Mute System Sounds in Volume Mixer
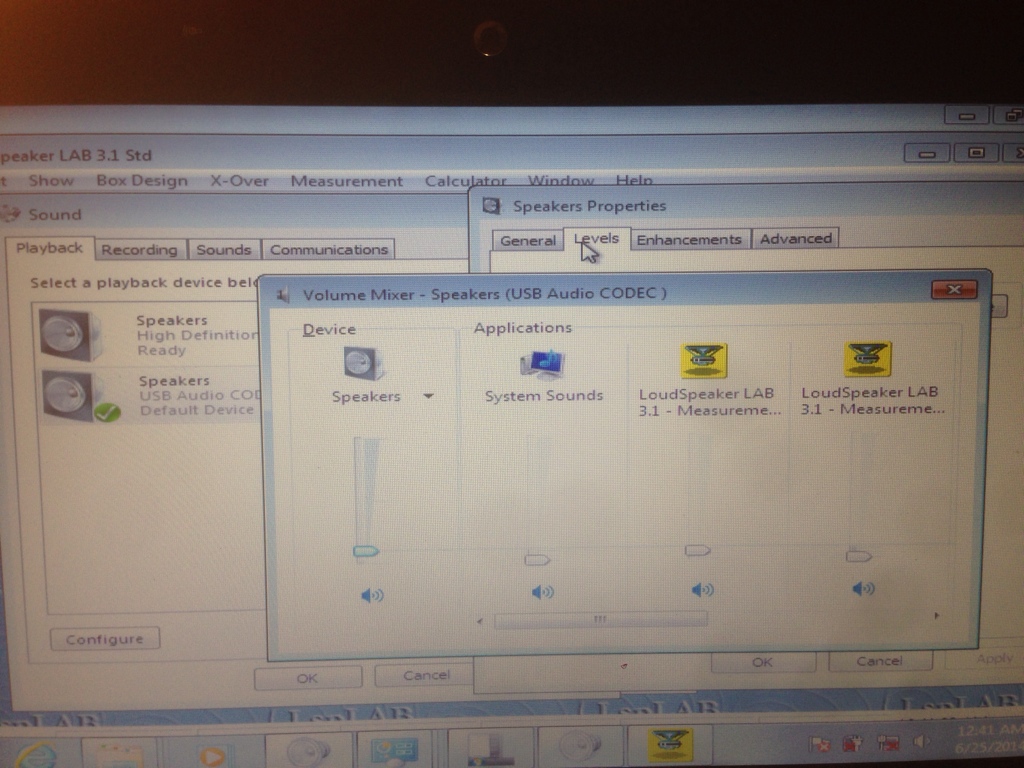1024x768 pixels. [x=543, y=592]
